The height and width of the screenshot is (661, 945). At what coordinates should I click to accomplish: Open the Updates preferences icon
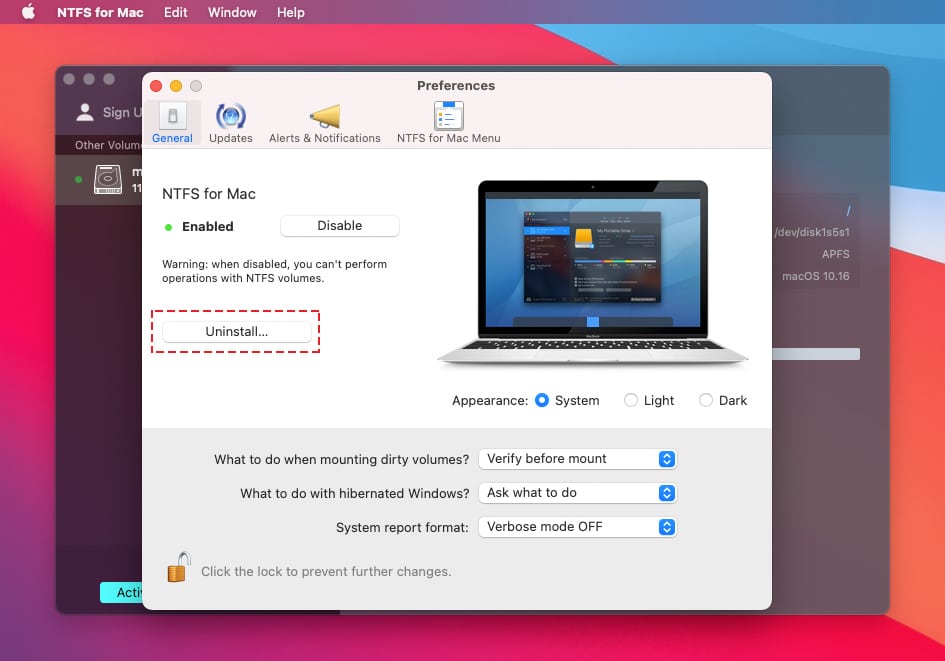point(231,117)
